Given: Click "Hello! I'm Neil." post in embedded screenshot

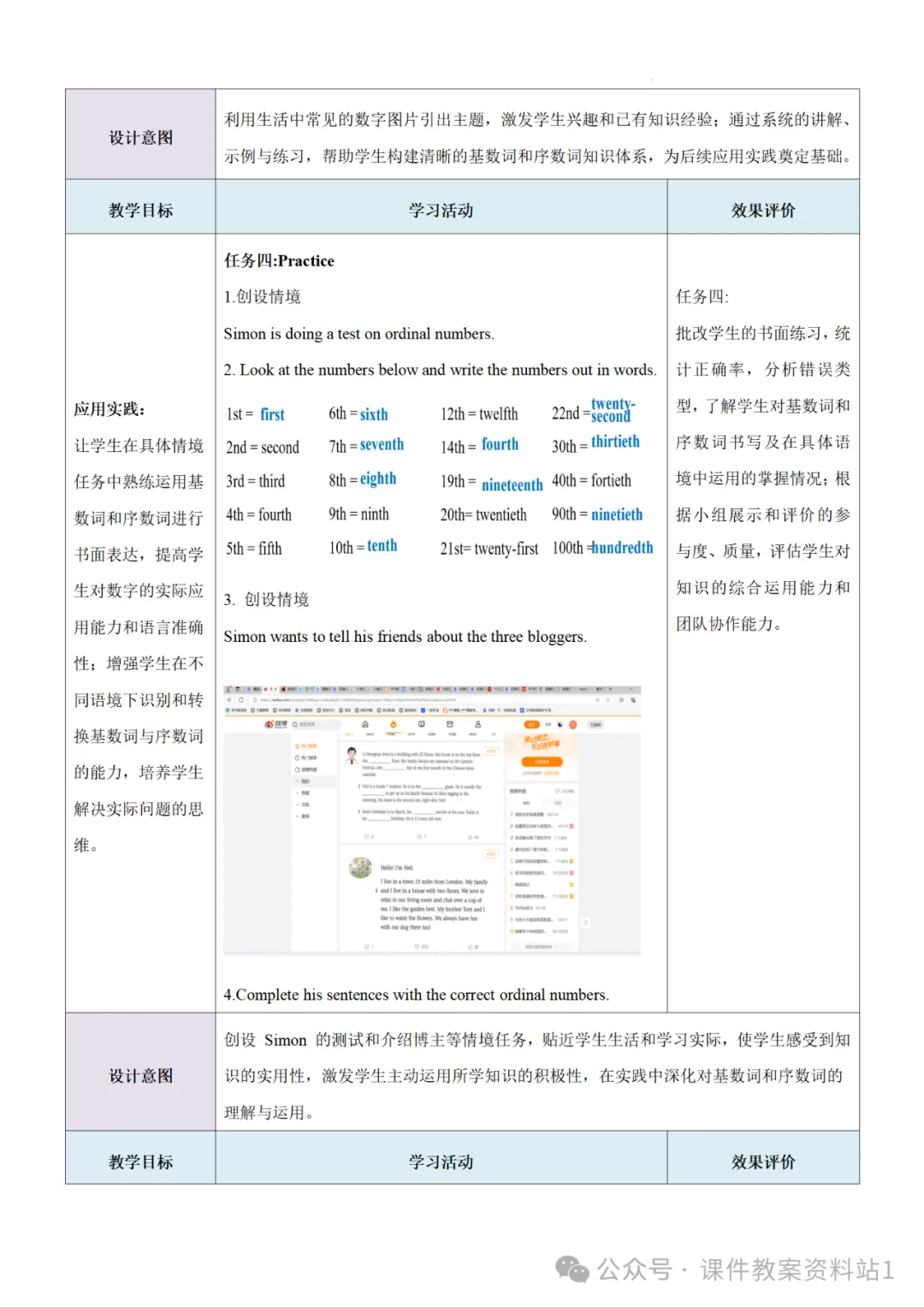Looking at the screenshot, I should click(x=423, y=896).
